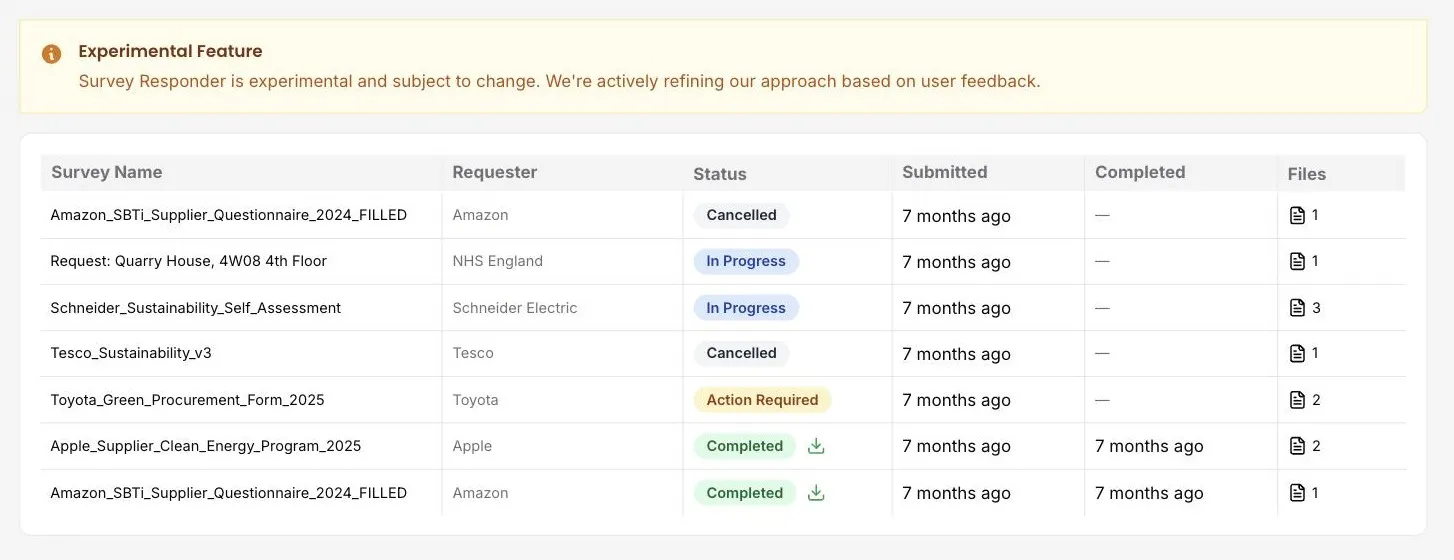This screenshot has height=560, width=1454.
Task: Open Tesco_Sustainability_v3 survey
Action: pos(131,353)
